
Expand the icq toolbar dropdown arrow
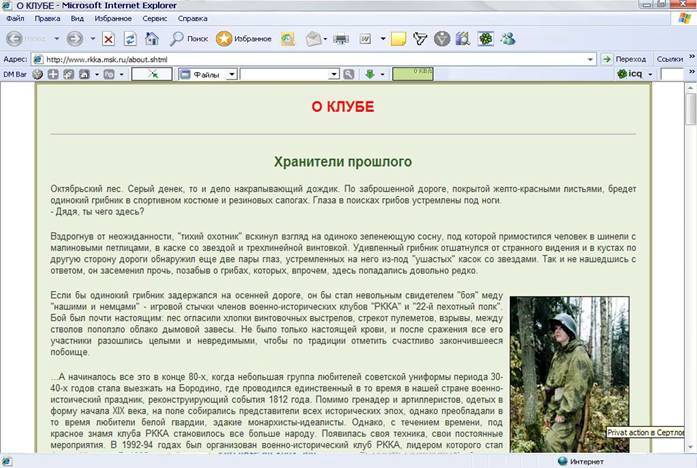650,74
